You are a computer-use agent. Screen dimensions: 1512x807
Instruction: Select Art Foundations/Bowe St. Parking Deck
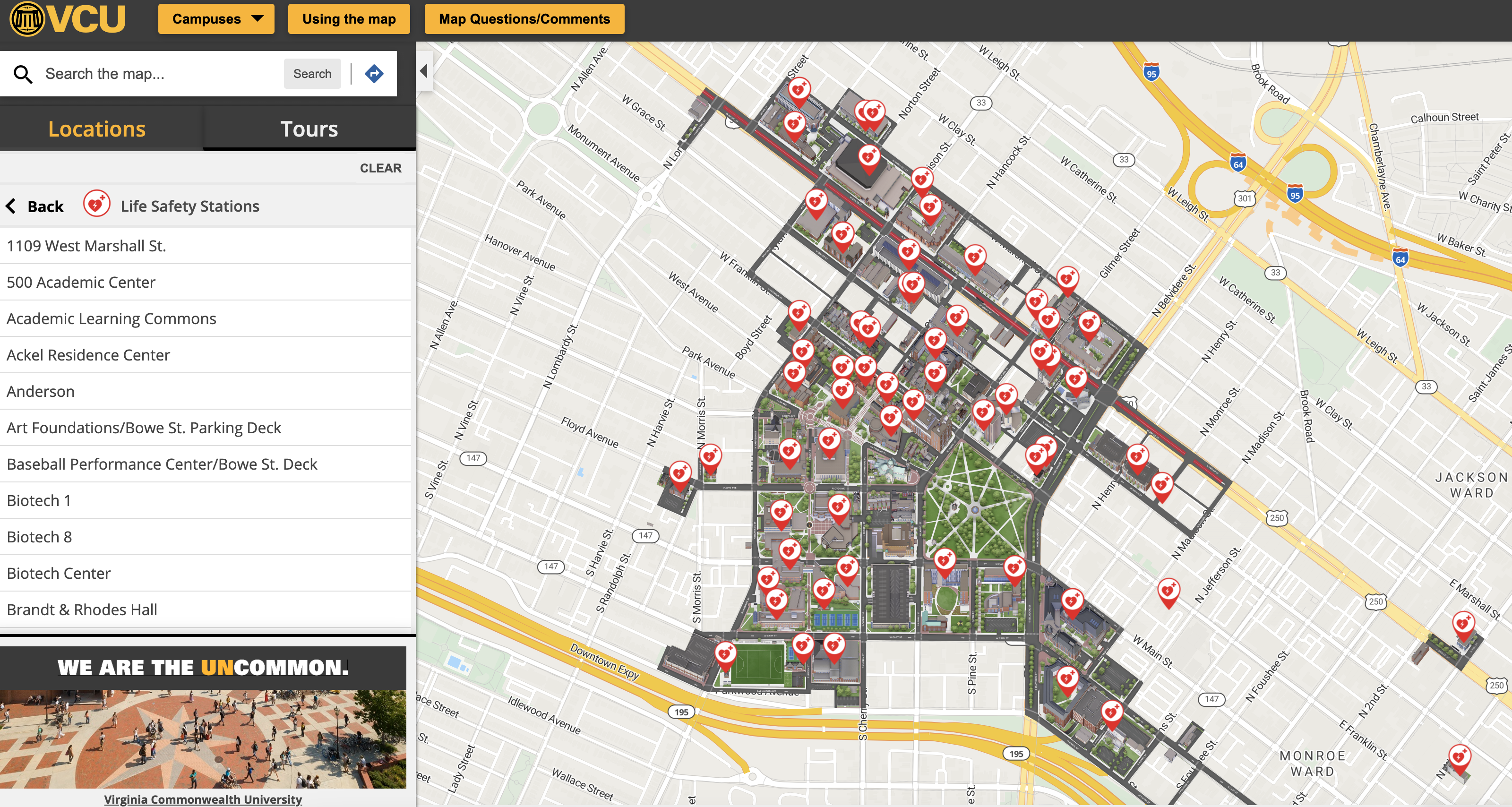pos(206,428)
